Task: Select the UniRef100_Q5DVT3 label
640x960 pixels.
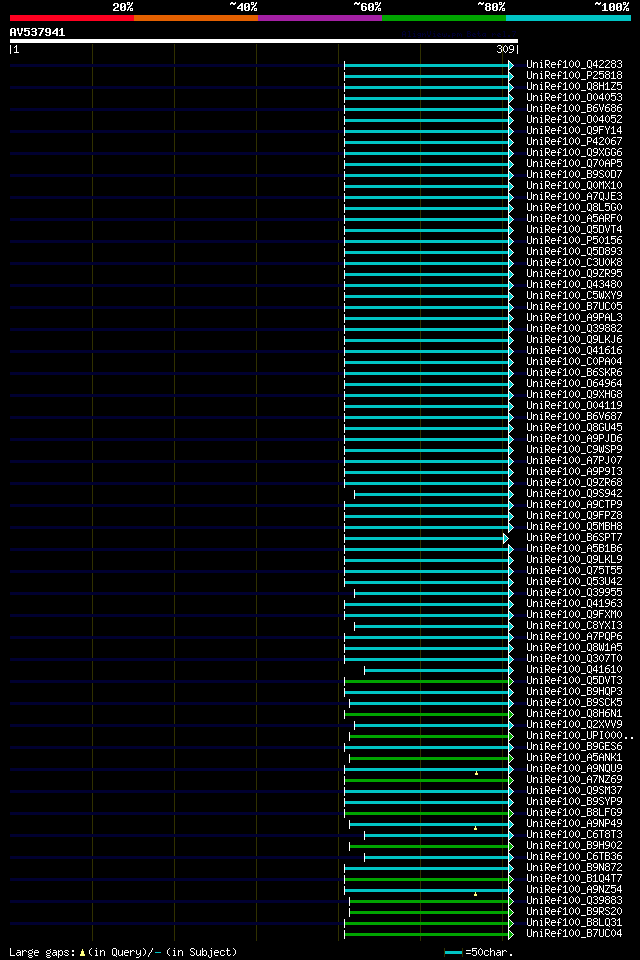Action: point(574,681)
